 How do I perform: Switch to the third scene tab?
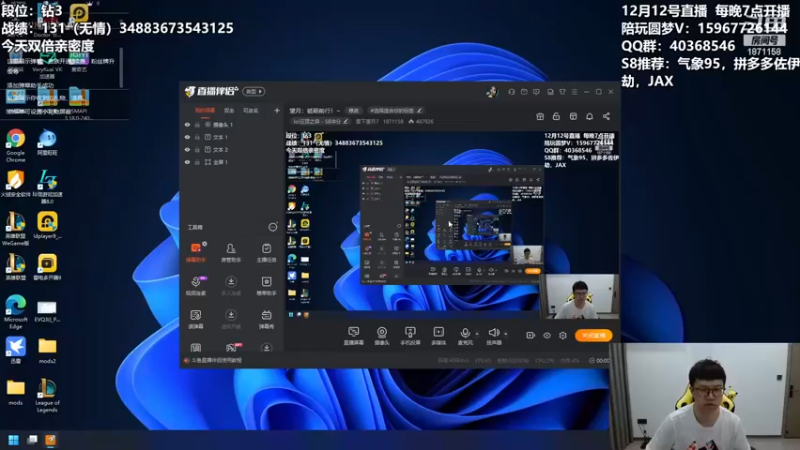[x=250, y=110]
